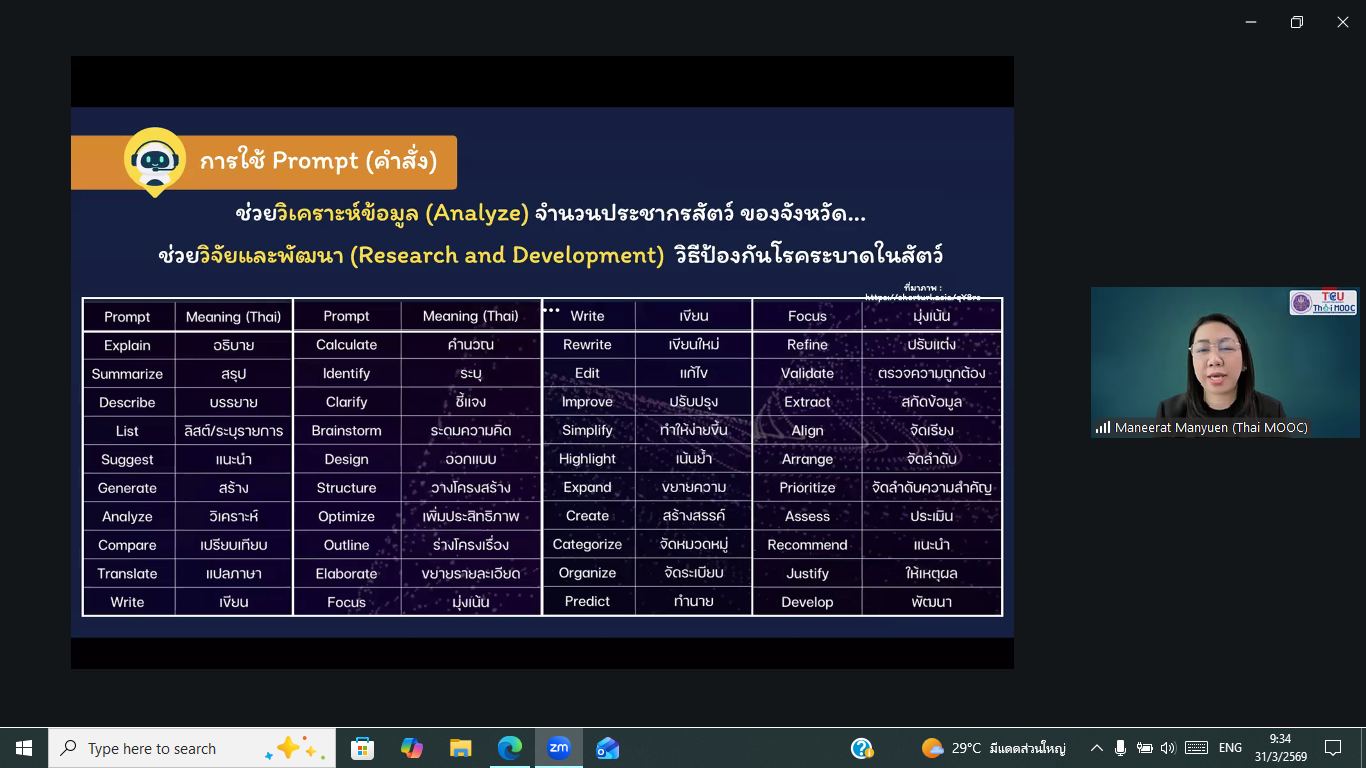Click the microphone icon in the system tray
This screenshot has width=1366, height=768.
click(1120, 748)
